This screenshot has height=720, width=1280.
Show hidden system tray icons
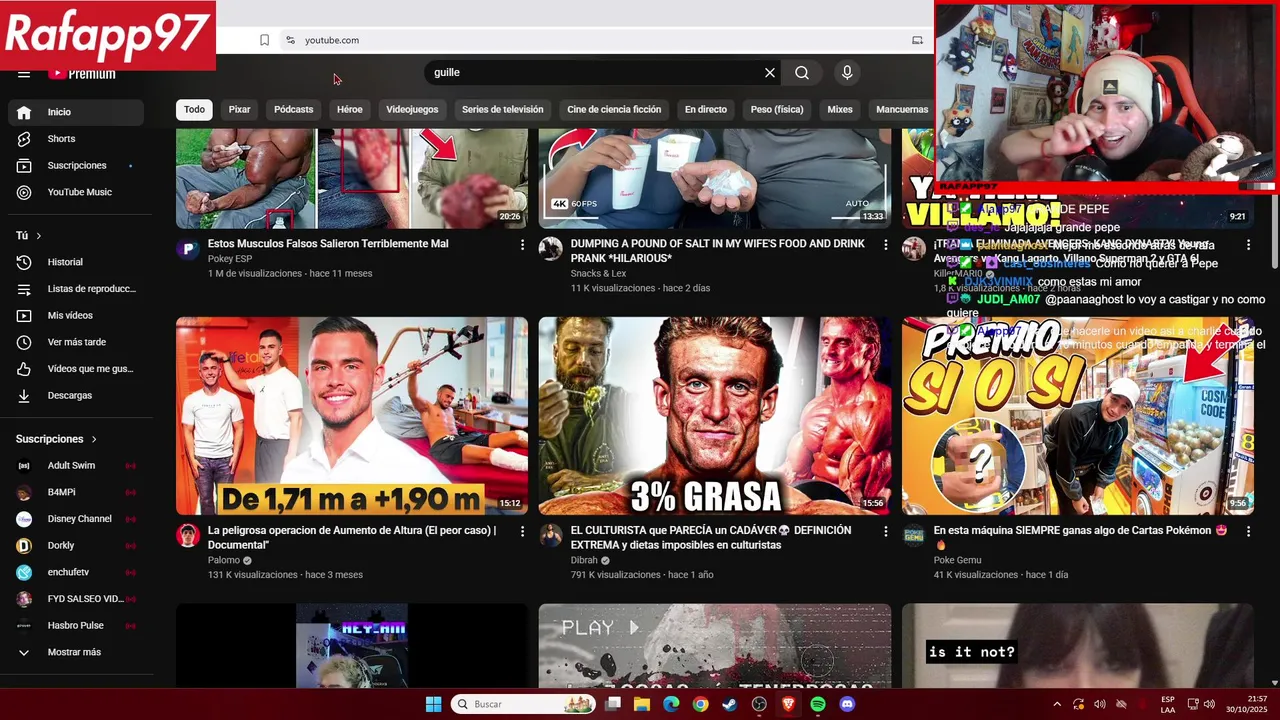coord(1057,704)
